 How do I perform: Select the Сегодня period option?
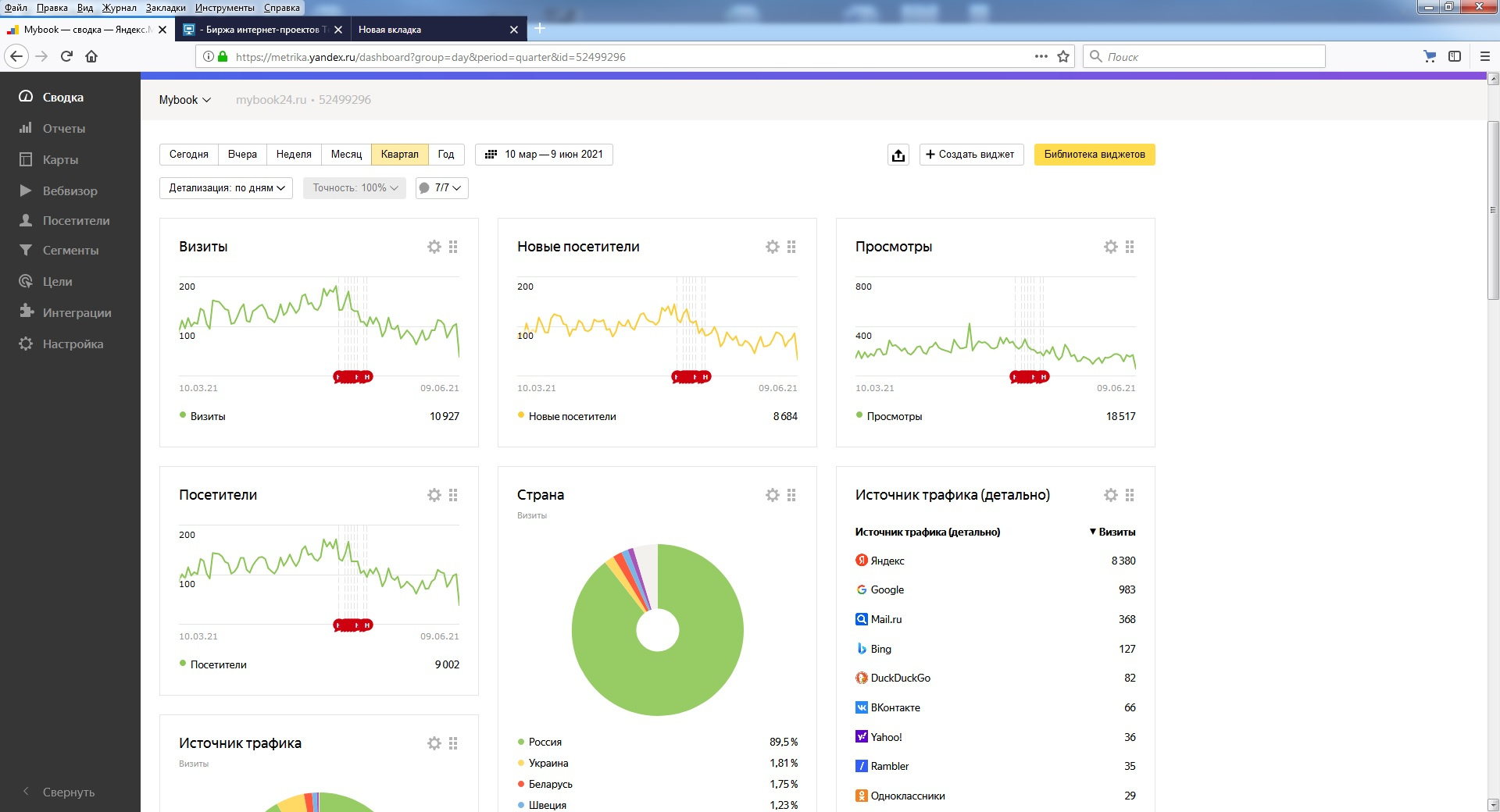[x=189, y=155]
